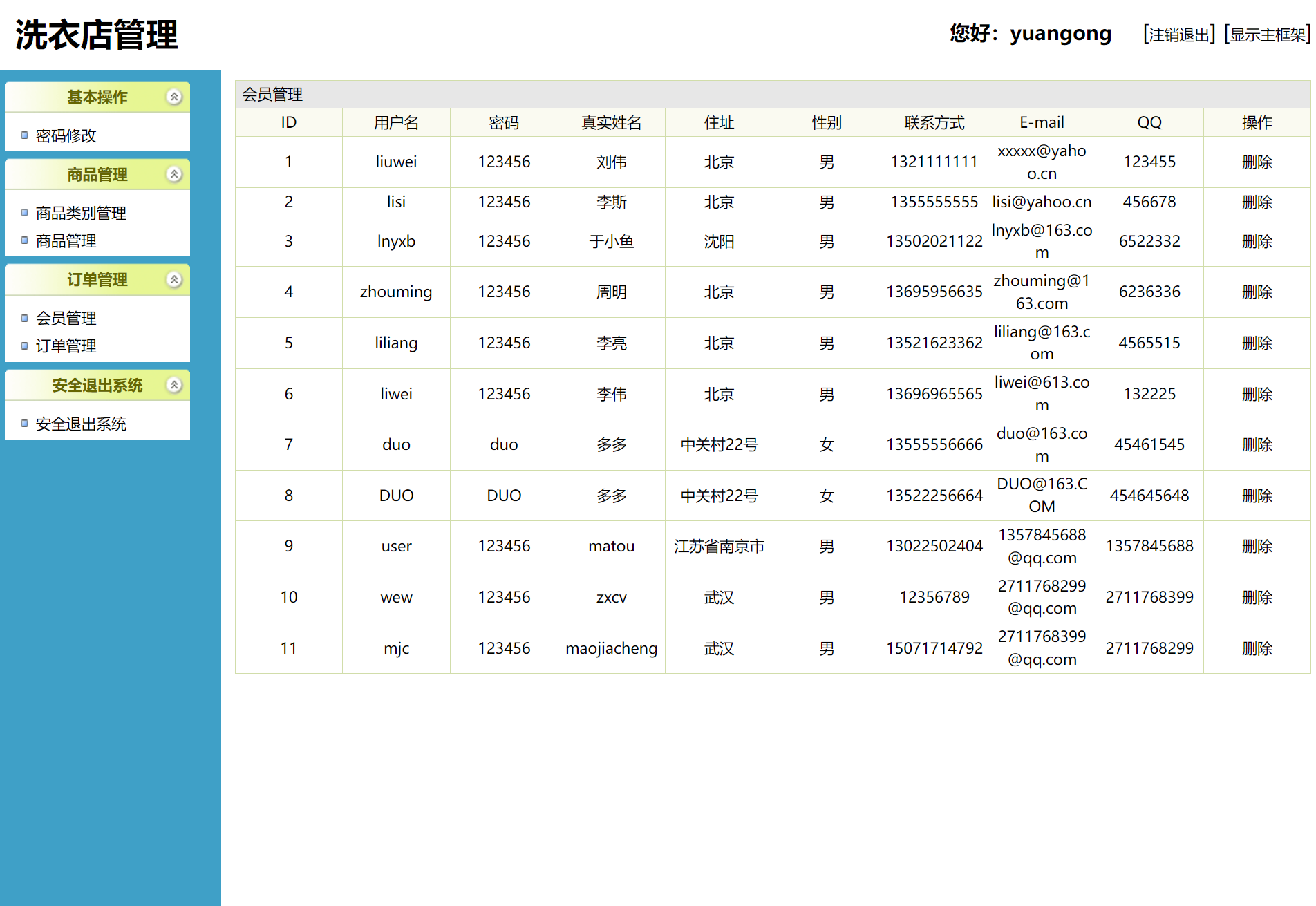Open 商品类别管理 menu item
The height and width of the screenshot is (906, 1316).
pyautogui.click(x=81, y=214)
